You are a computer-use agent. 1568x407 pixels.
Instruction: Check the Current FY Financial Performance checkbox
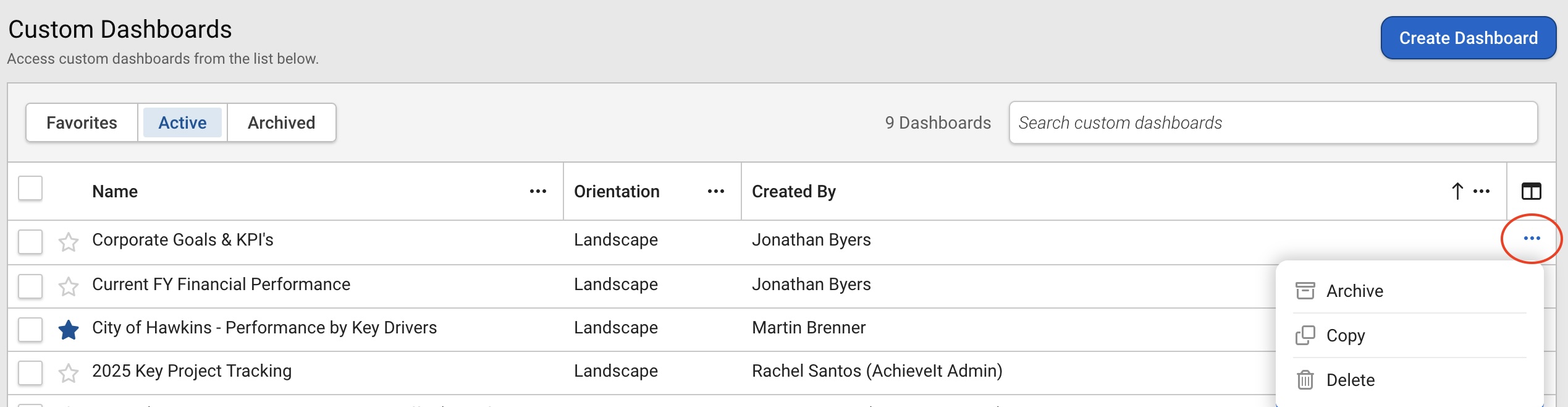30,286
